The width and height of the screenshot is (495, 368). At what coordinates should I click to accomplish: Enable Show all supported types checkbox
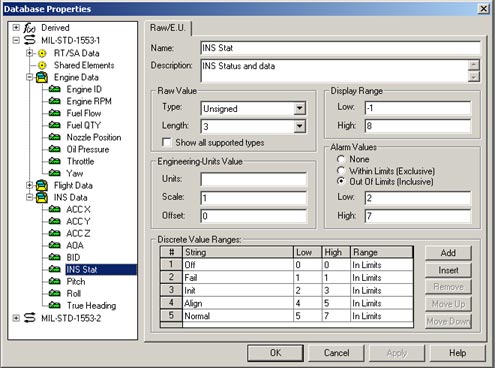tap(166, 142)
